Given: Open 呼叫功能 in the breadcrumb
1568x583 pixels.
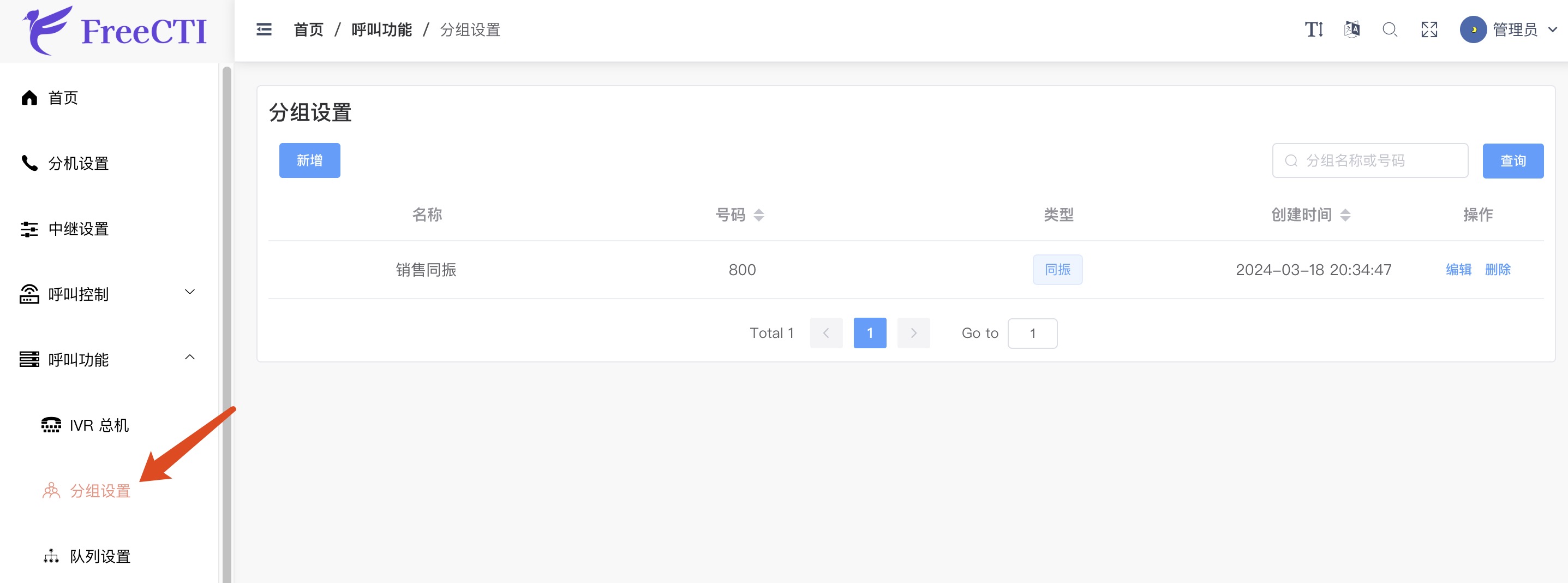Looking at the screenshot, I should 381,29.
